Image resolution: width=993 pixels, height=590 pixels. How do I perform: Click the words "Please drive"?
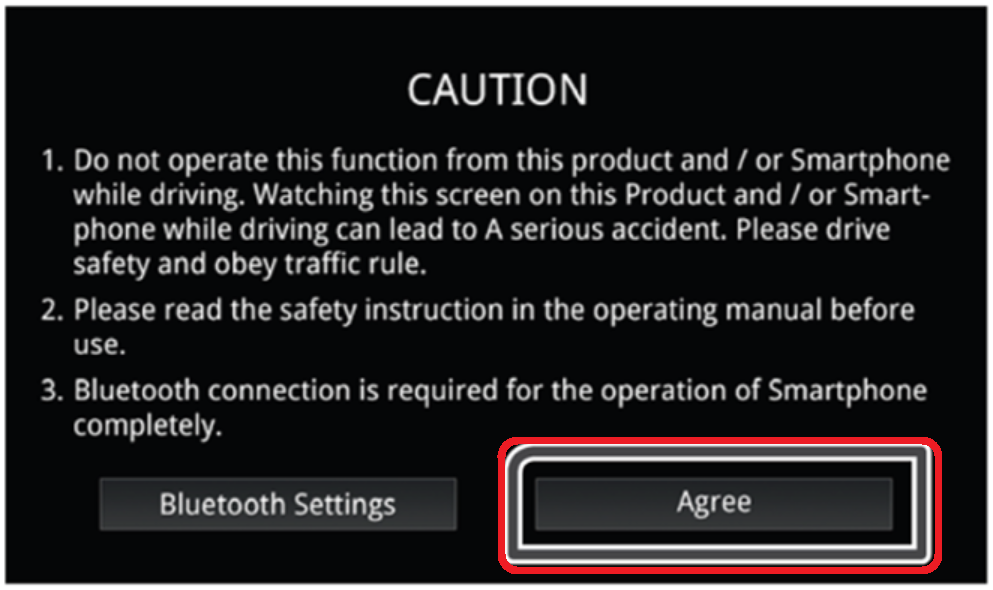coord(813,230)
